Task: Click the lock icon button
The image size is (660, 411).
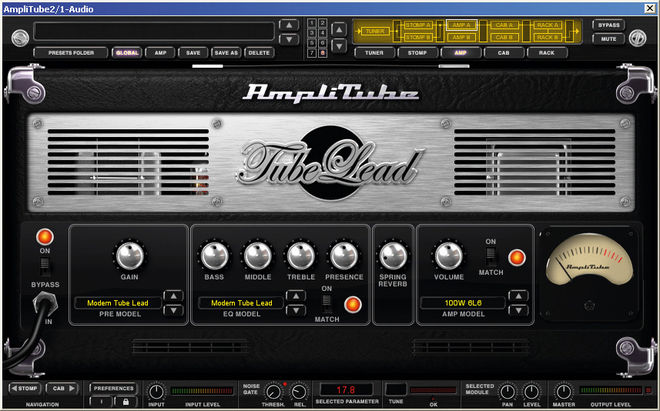Action: click(125, 401)
